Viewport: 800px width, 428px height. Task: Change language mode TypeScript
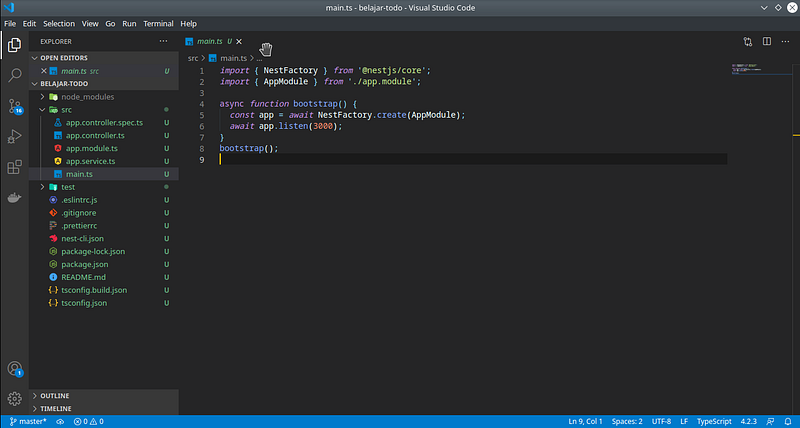coord(714,421)
